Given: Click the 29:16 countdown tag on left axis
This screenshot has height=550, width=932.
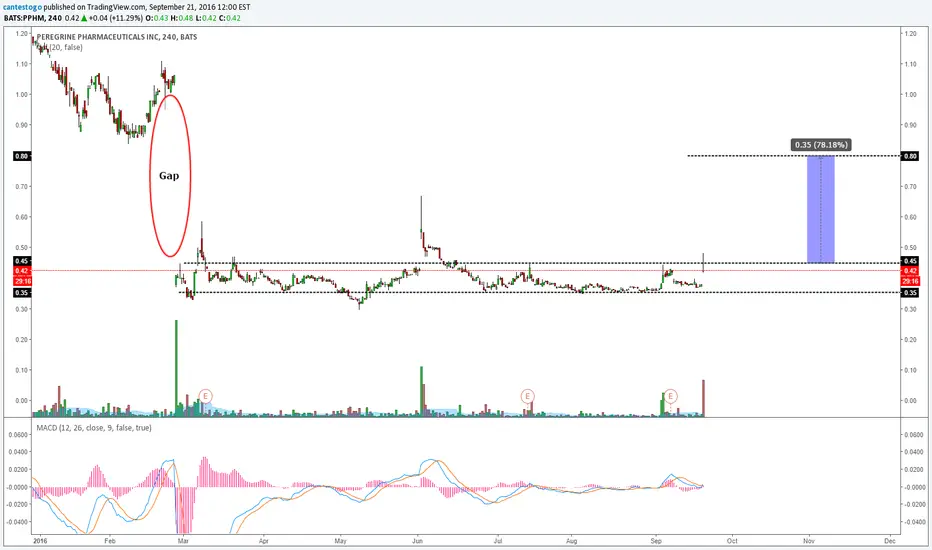Looking at the screenshot, I should (21, 281).
